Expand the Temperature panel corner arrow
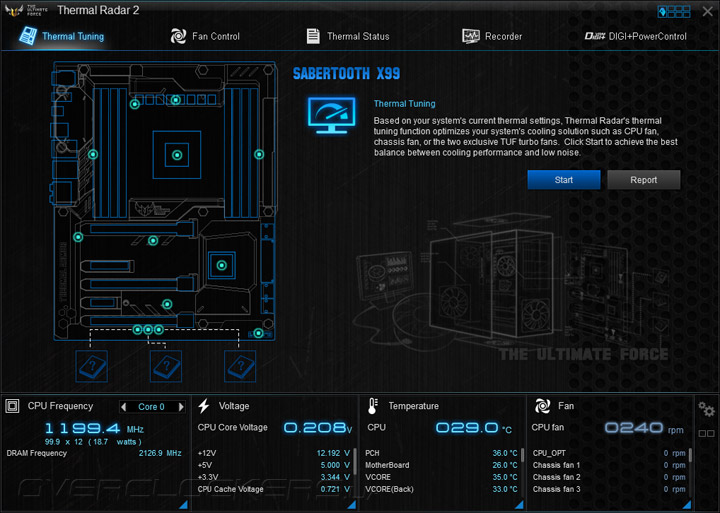The image size is (720, 513). [x=519, y=505]
